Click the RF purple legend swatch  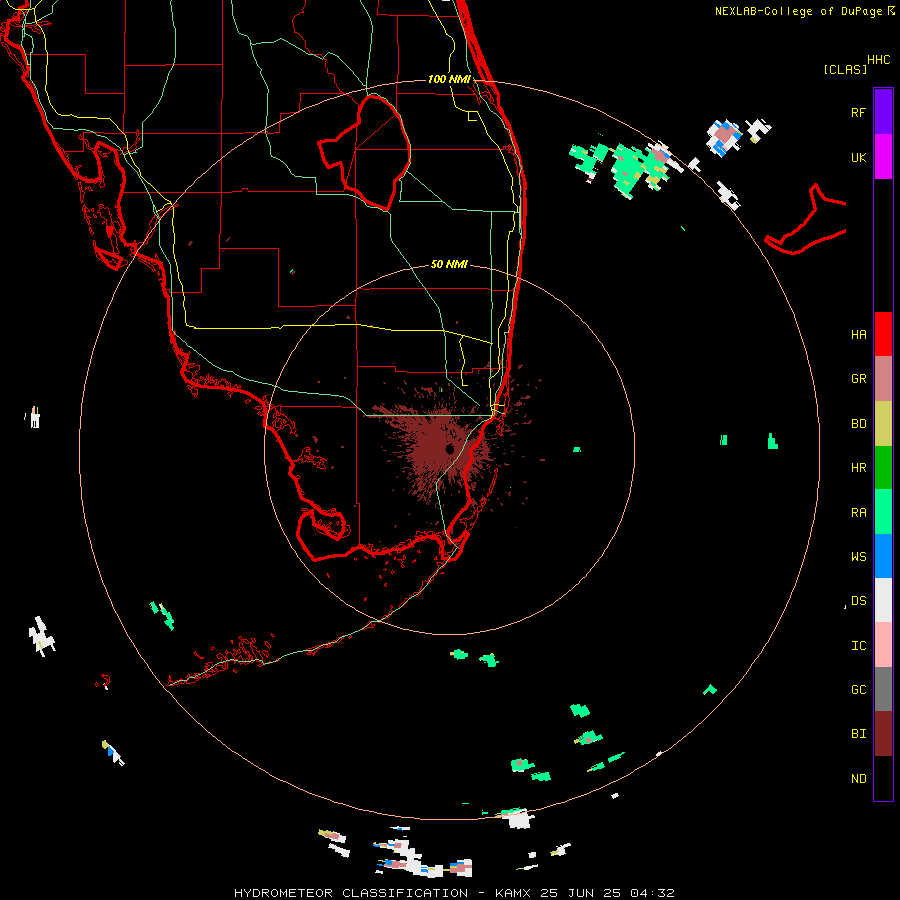pyautogui.click(x=883, y=112)
